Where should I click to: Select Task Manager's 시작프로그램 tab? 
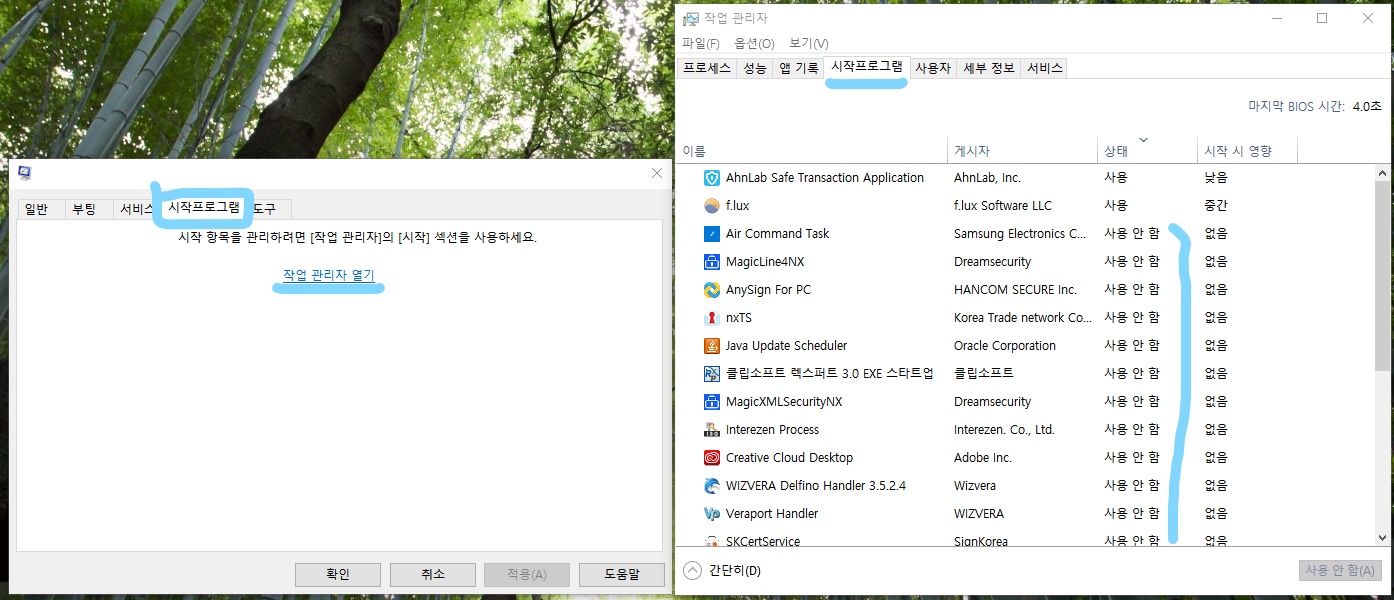tap(867, 67)
